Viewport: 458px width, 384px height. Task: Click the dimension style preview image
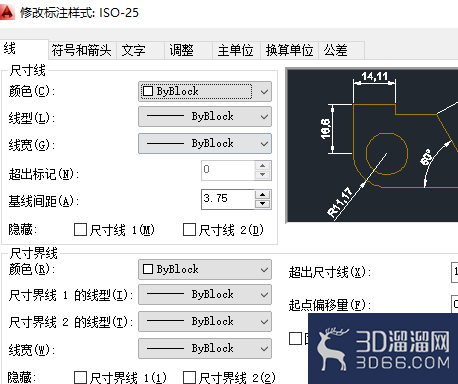[372, 145]
